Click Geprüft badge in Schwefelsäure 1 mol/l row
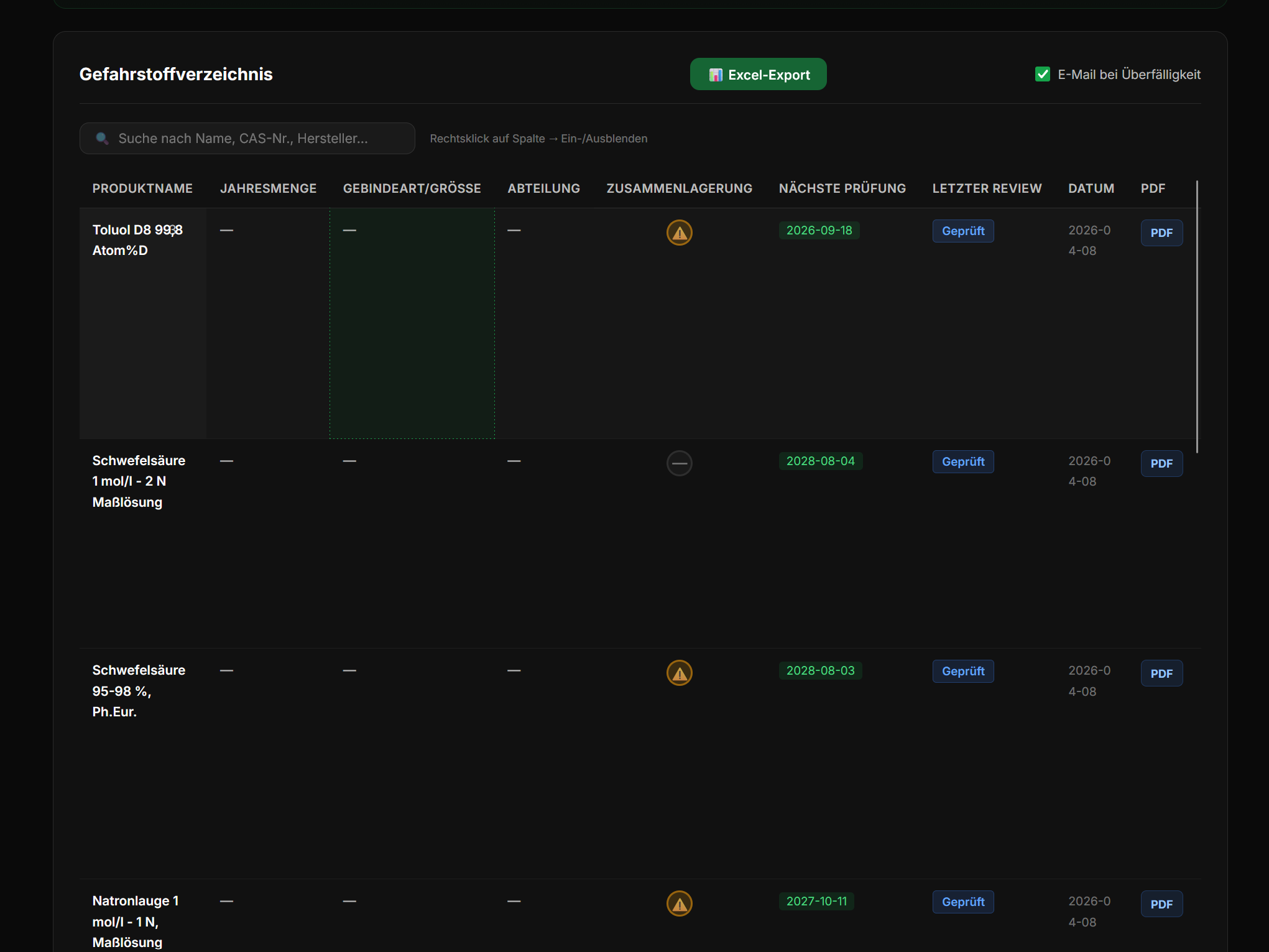Screen dimensions: 1269x952 [963, 461]
